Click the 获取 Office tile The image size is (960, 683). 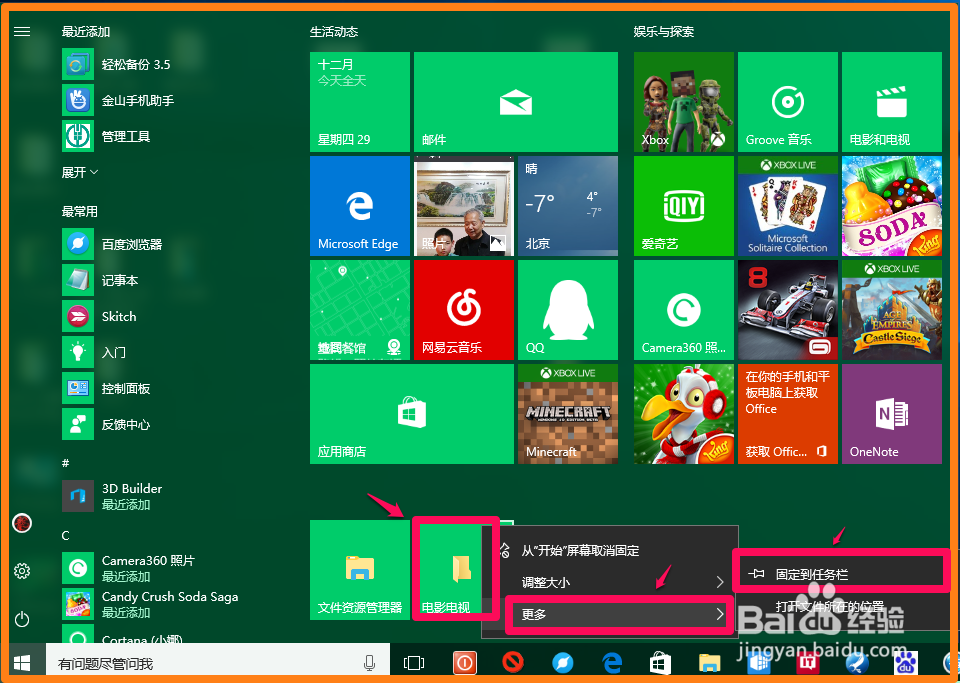[x=788, y=414]
